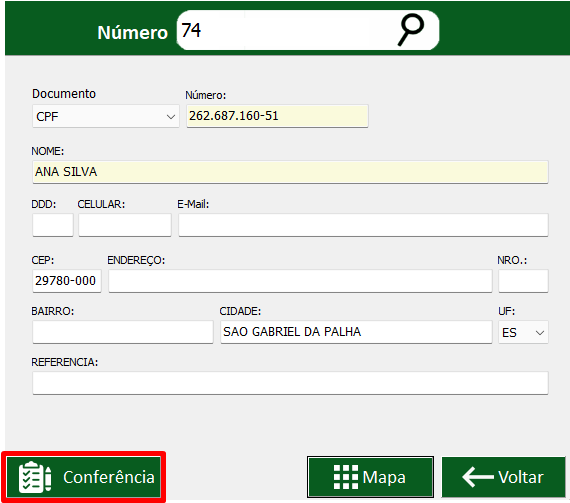Click the left arrow icon on Voltar
The image size is (570, 503).
point(478,477)
